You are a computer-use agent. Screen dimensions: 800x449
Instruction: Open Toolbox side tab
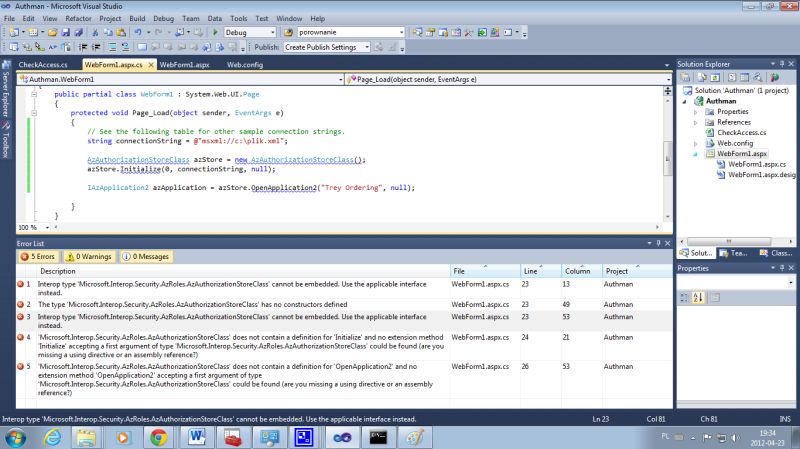(6, 140)
